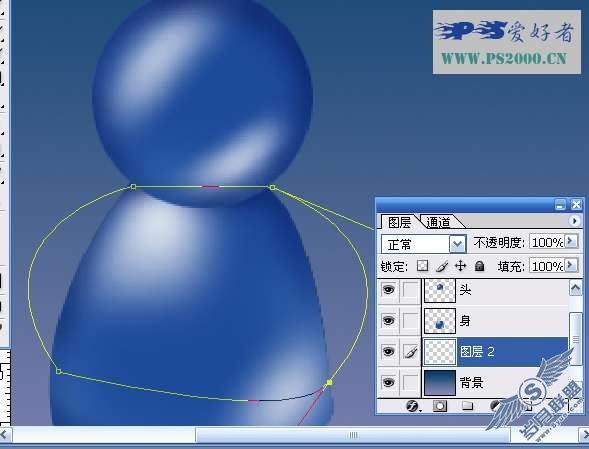Viewport: 589px width, 449px height.
Task: Hide the 背景 layer with its eye icon
Action: coord(388,382)
